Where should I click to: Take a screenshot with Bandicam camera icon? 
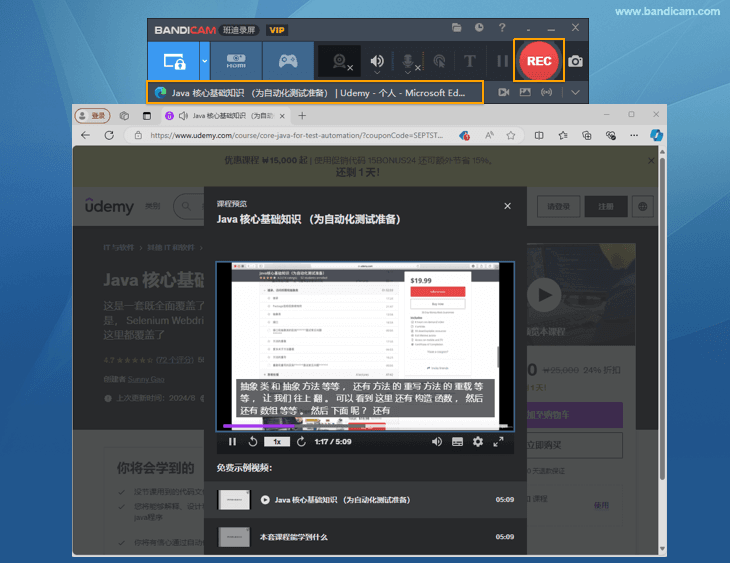[x=575, y=61]
